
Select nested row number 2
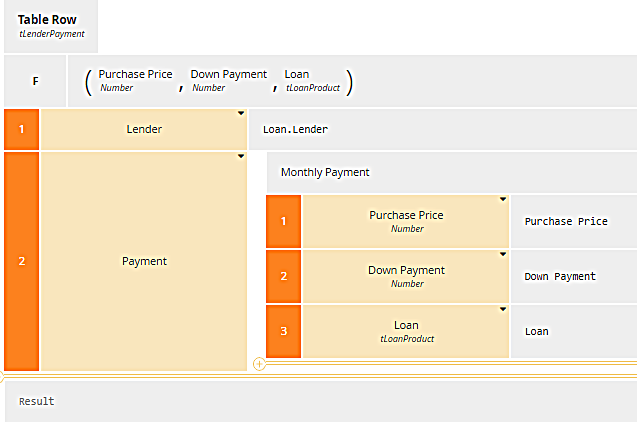click(x=283, y=276)
